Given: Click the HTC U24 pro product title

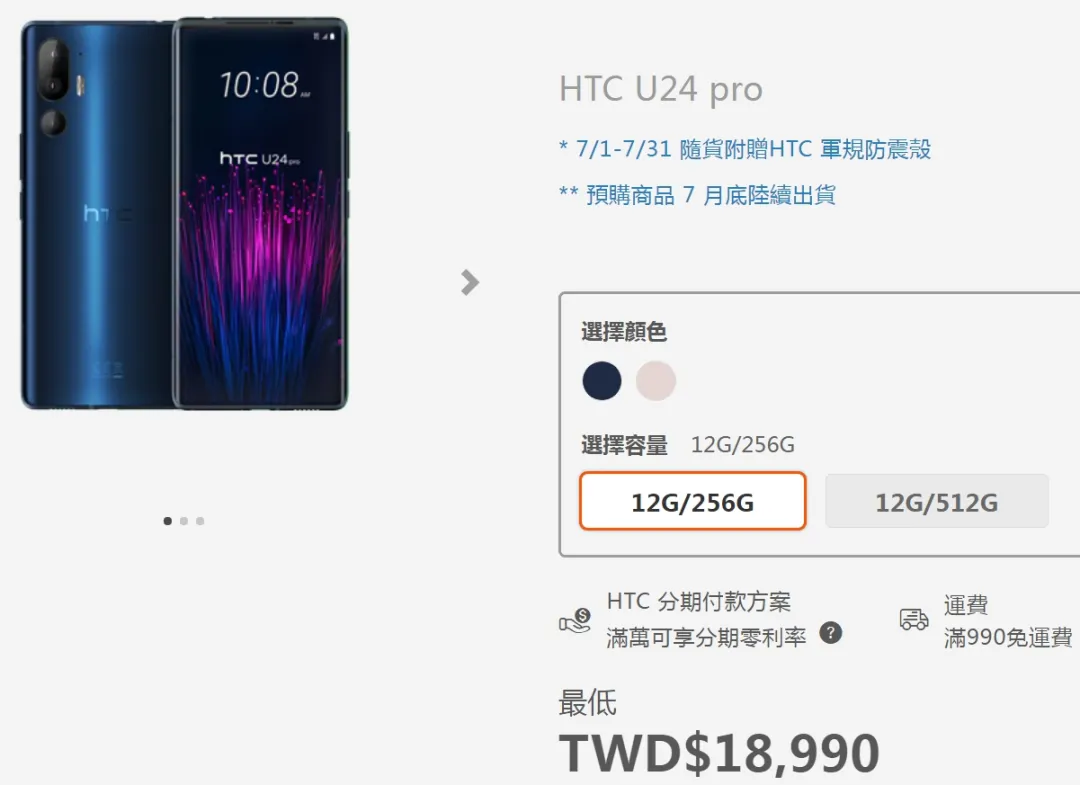Looking at the screenshot, I should (661, 89).
